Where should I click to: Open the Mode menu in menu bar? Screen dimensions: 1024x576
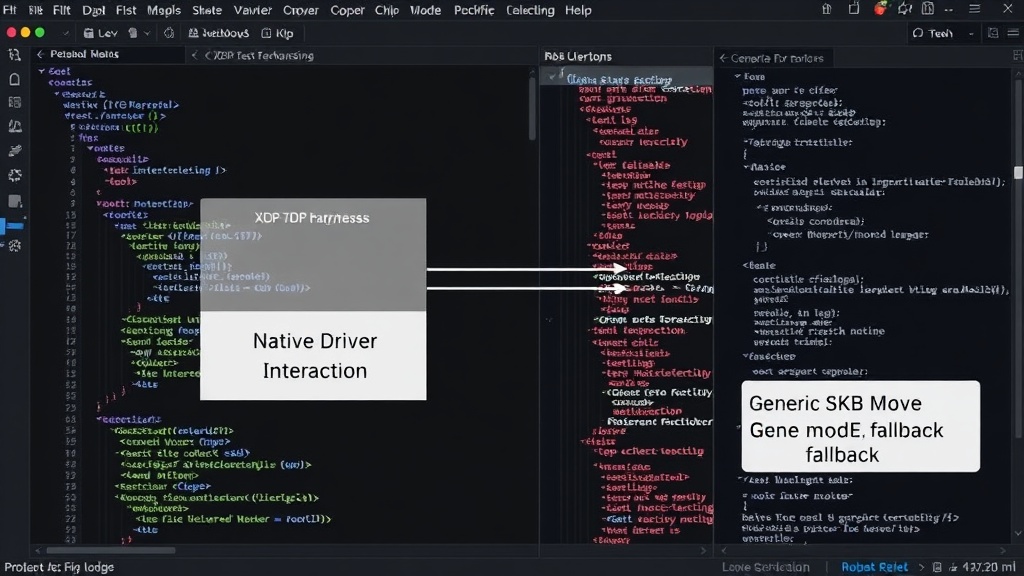click(425, 10)
